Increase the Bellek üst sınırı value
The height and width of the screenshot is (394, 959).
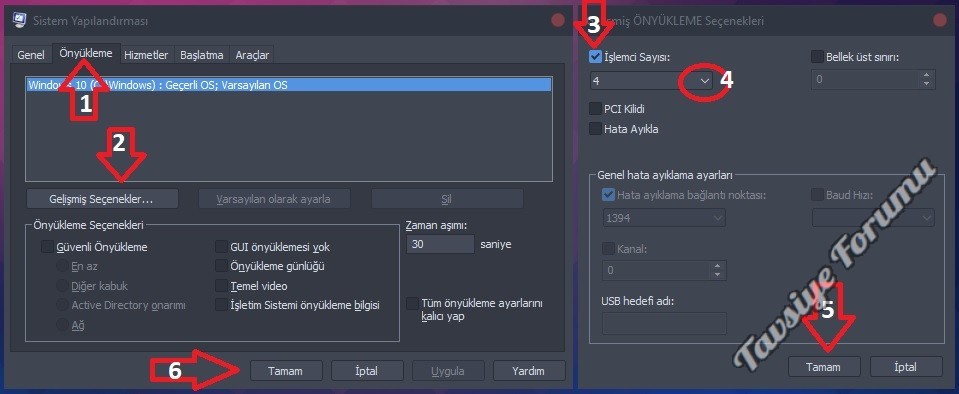926,75
